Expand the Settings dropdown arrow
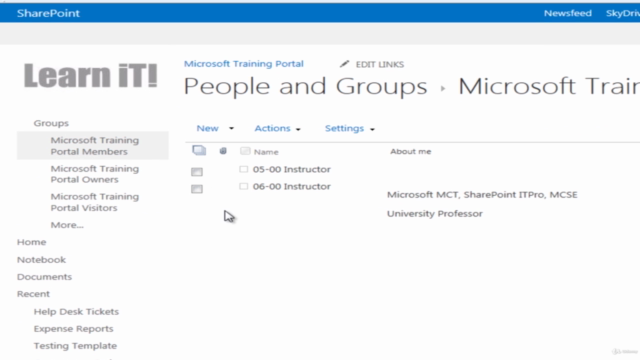Viewport: 640px width, 360px height. tap(372, 129)
